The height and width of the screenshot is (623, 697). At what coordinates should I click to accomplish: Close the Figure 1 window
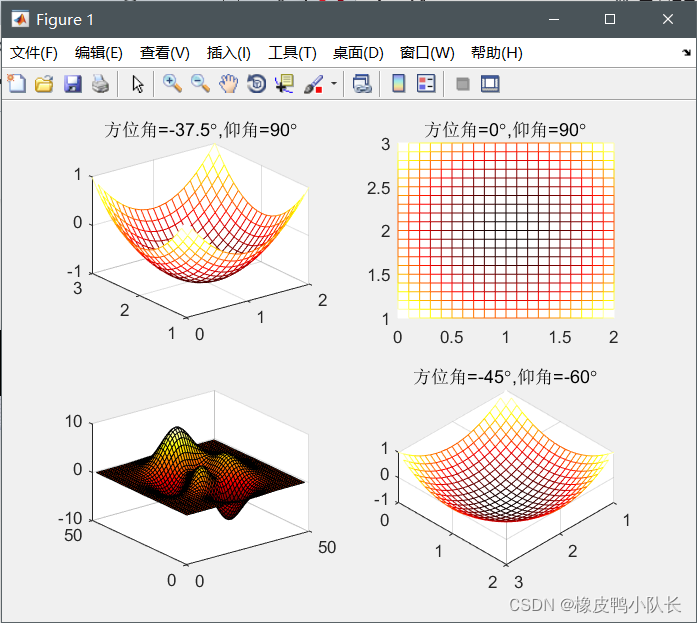(668, 19)
